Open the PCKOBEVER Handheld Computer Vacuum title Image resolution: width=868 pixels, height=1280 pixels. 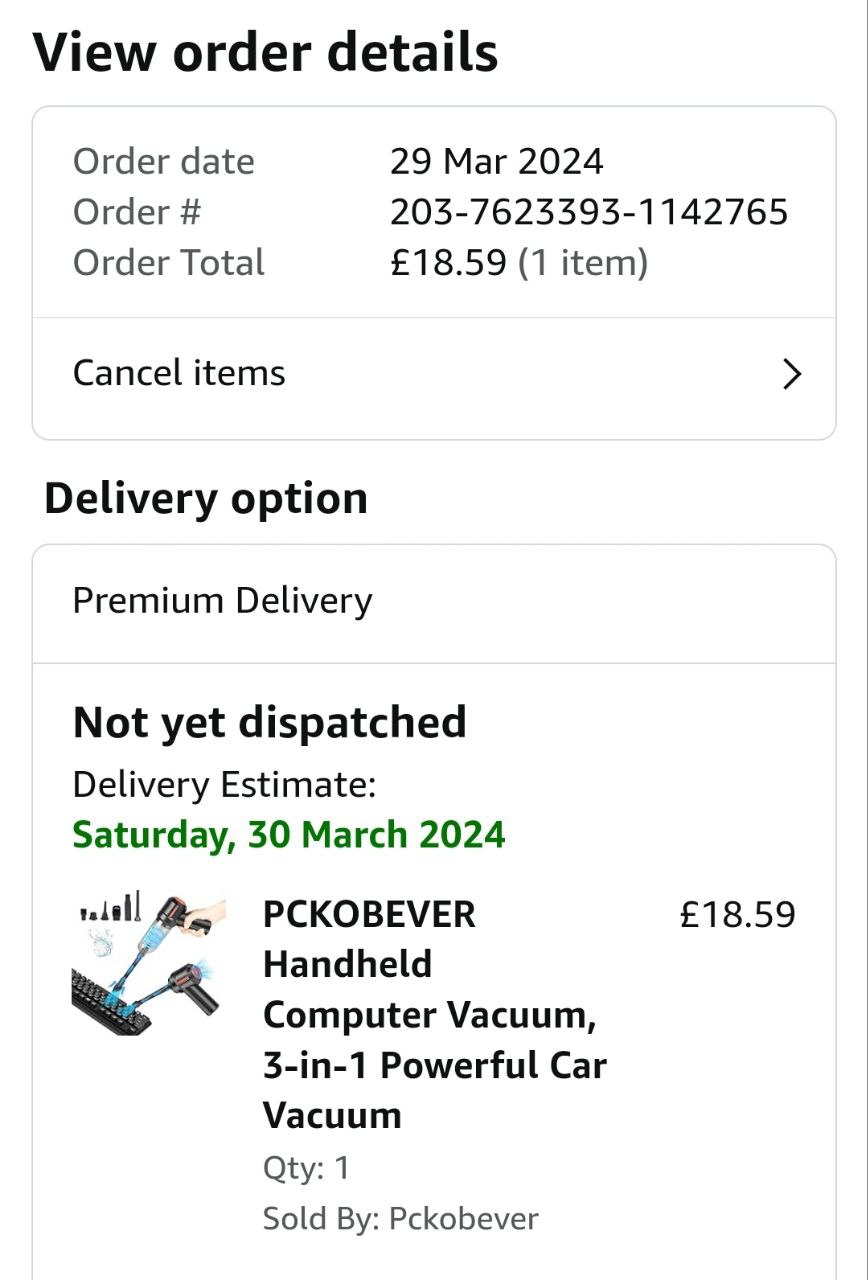(434, 1014)
